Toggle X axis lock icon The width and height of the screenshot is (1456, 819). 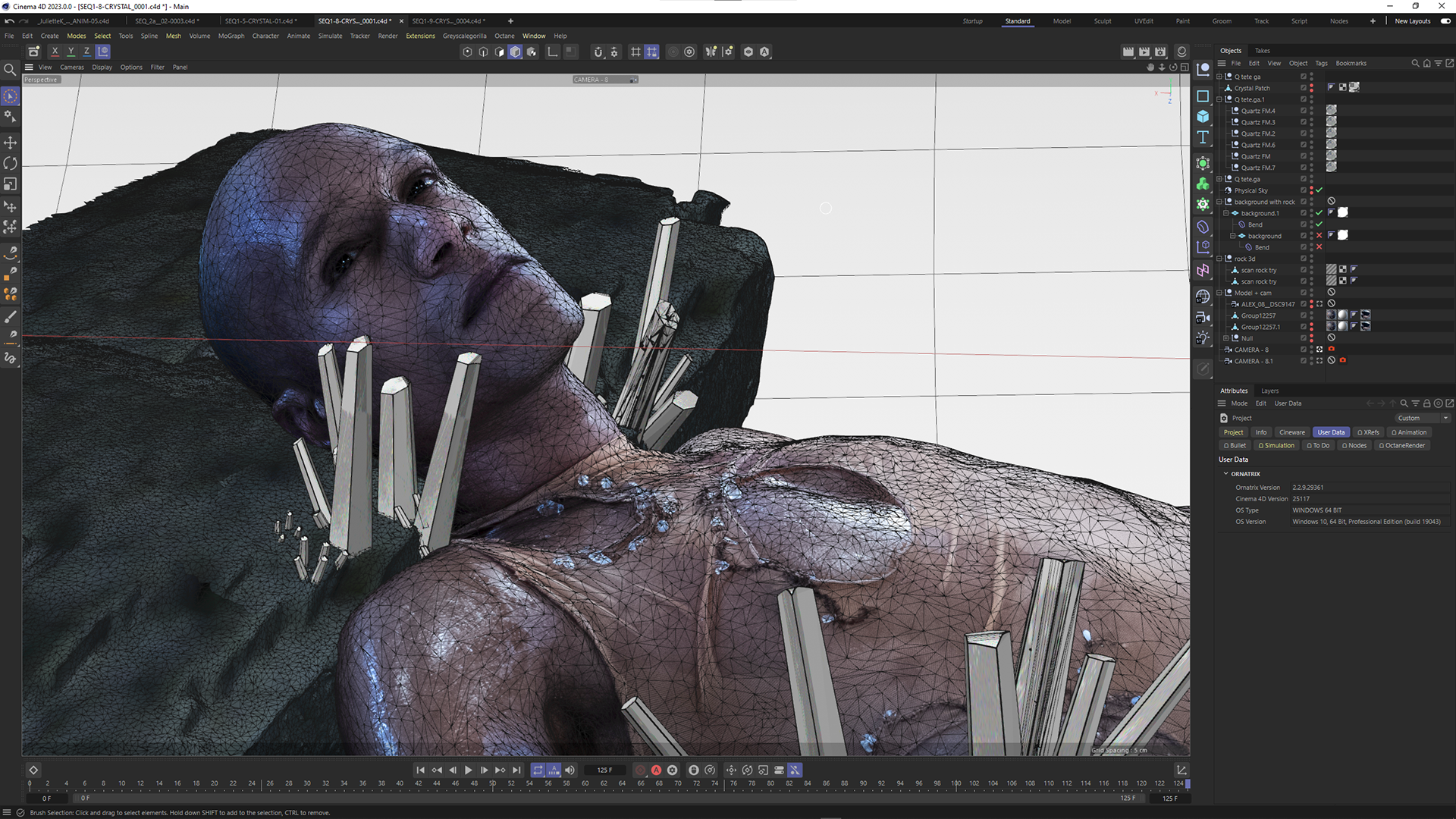click(55, 52)
